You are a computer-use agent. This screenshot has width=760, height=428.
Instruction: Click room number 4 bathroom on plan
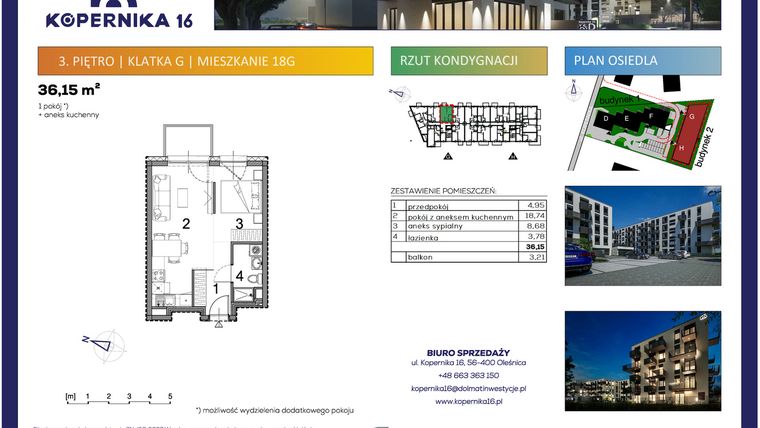[x=239, y=276]
